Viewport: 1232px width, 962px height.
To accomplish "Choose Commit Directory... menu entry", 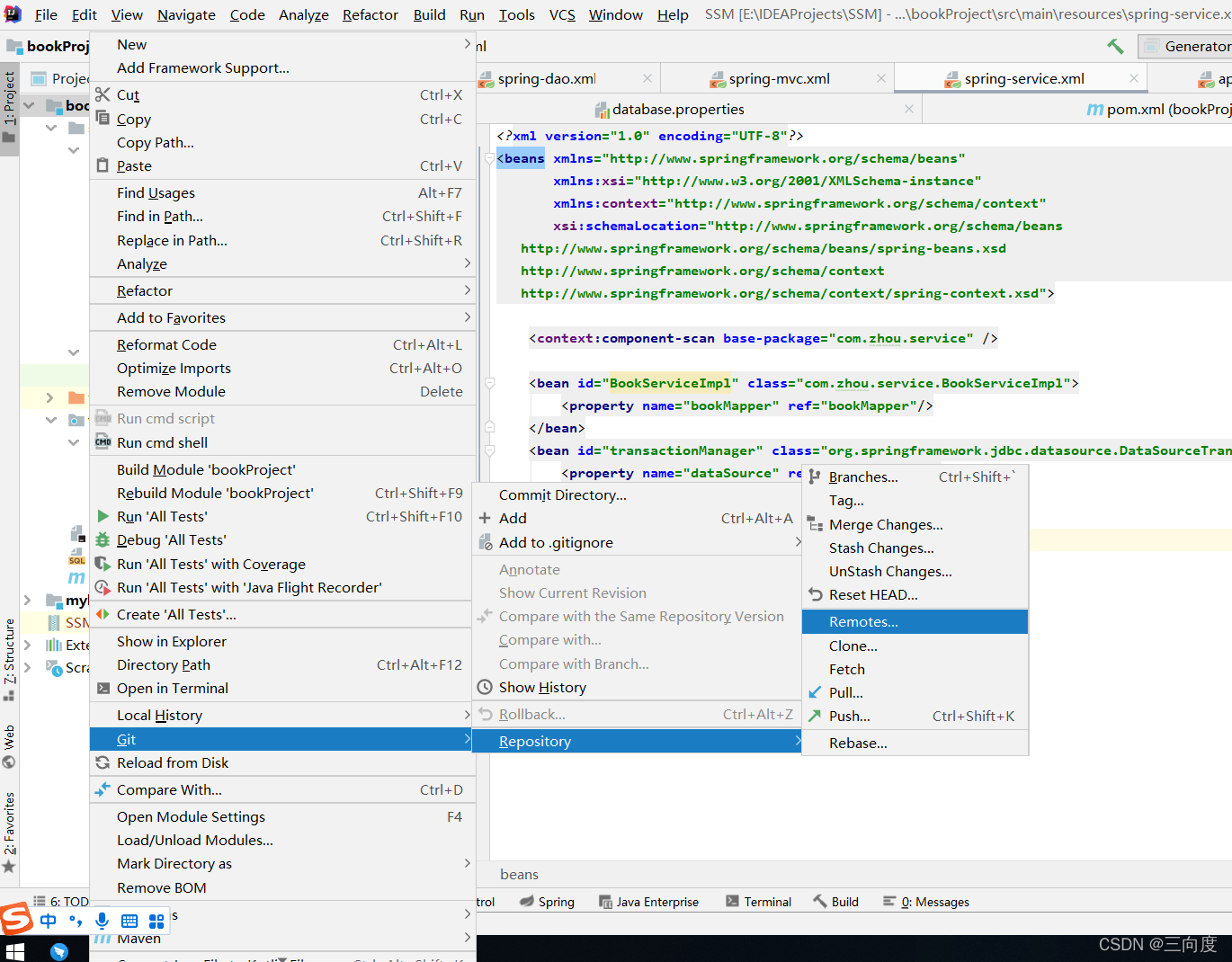I will (637, 494).
